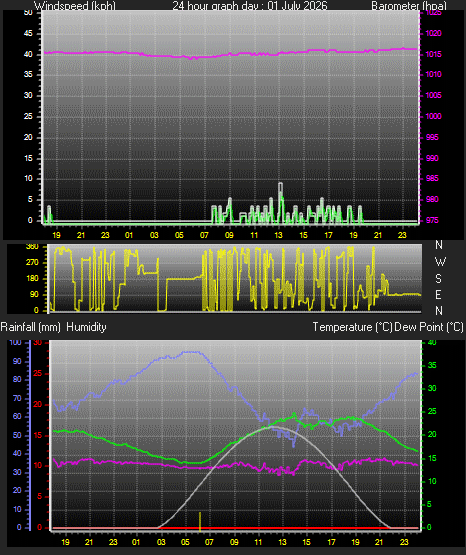Click the 980 barometer scale value
This screenshot has width=466, height=555.
pos(432,199)
